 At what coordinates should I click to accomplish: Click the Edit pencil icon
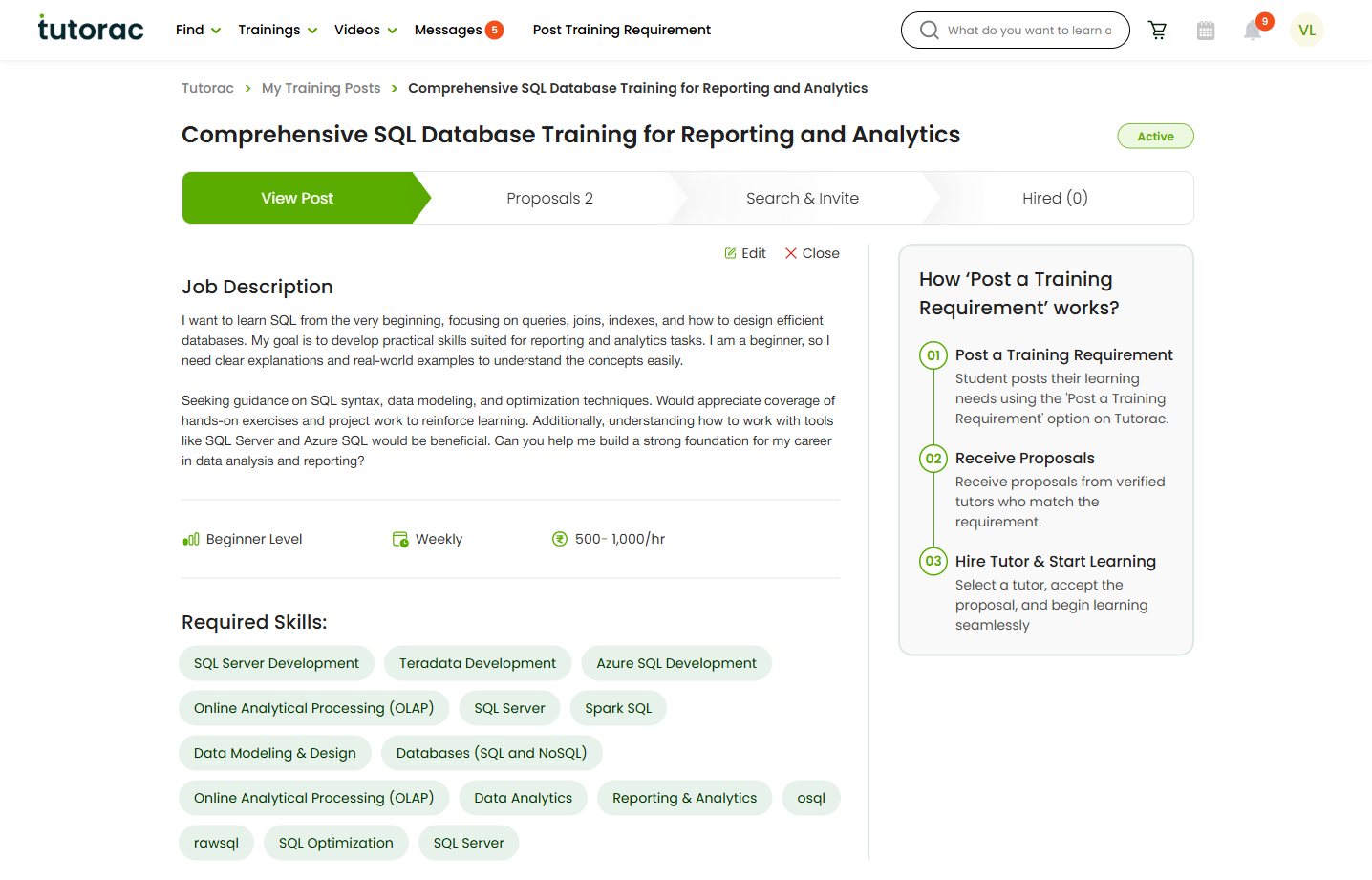click(730, 253)
